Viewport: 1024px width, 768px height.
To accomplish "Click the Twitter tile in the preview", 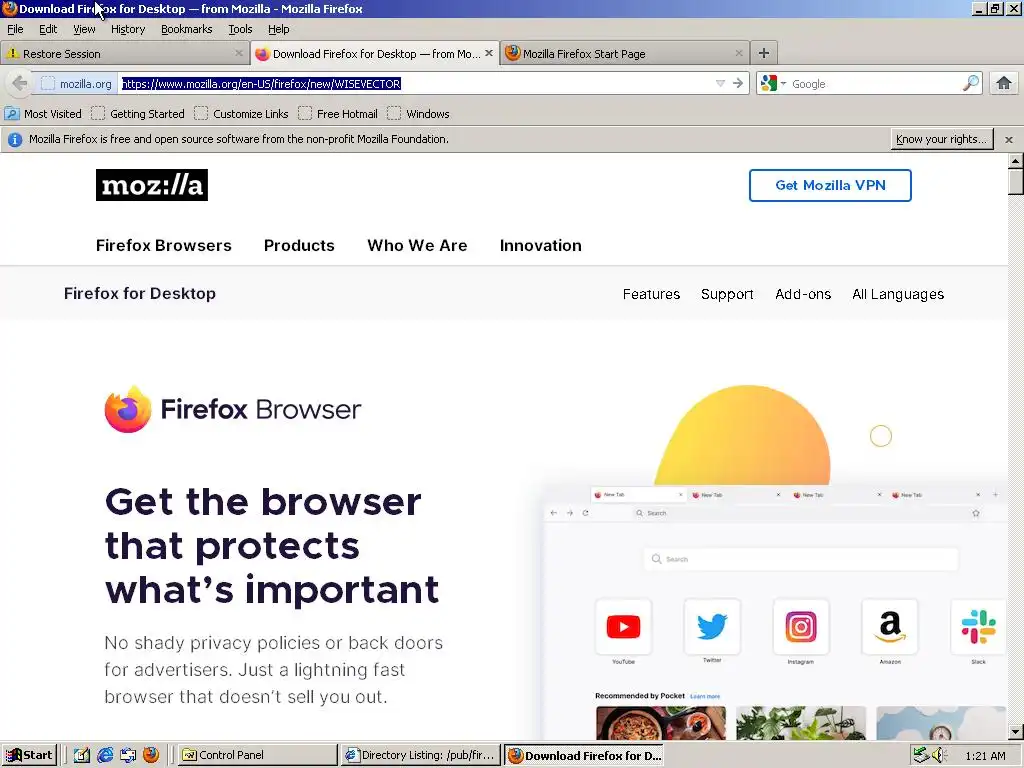I will (x=712, y=627).
